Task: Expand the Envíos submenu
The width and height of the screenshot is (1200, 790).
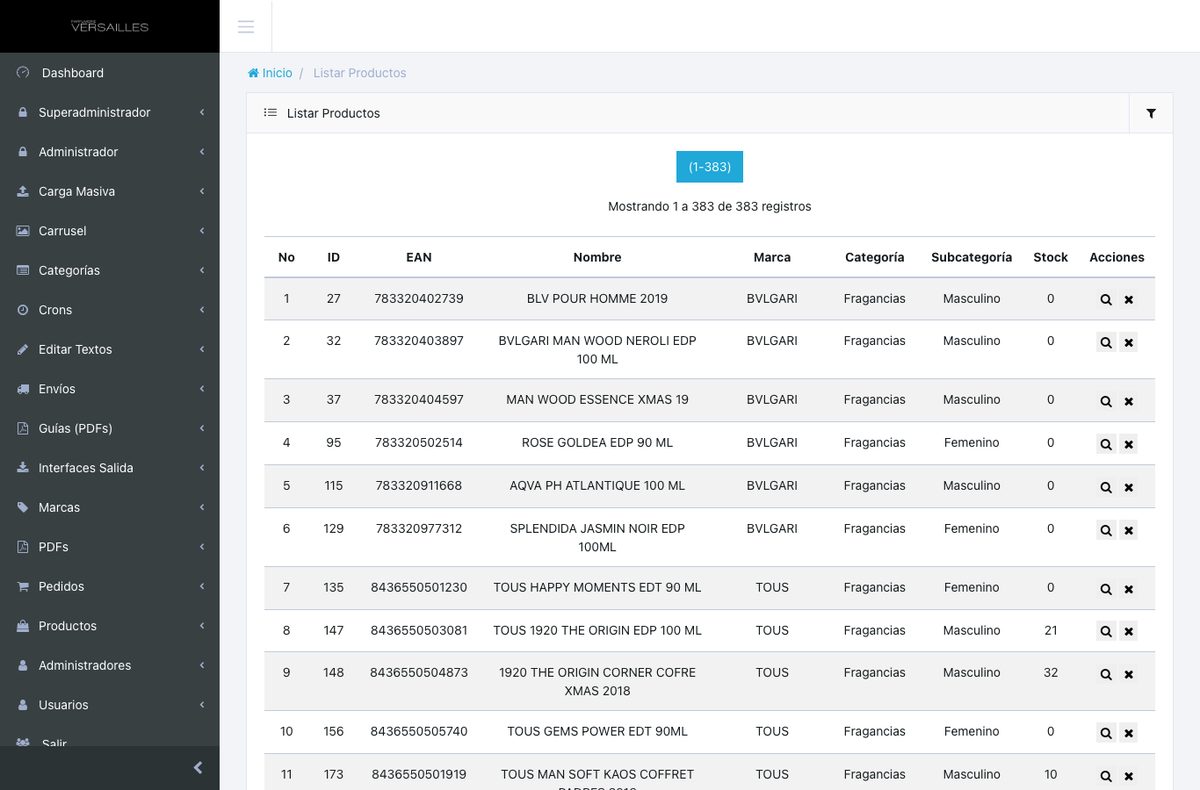Action: (110, 389)
